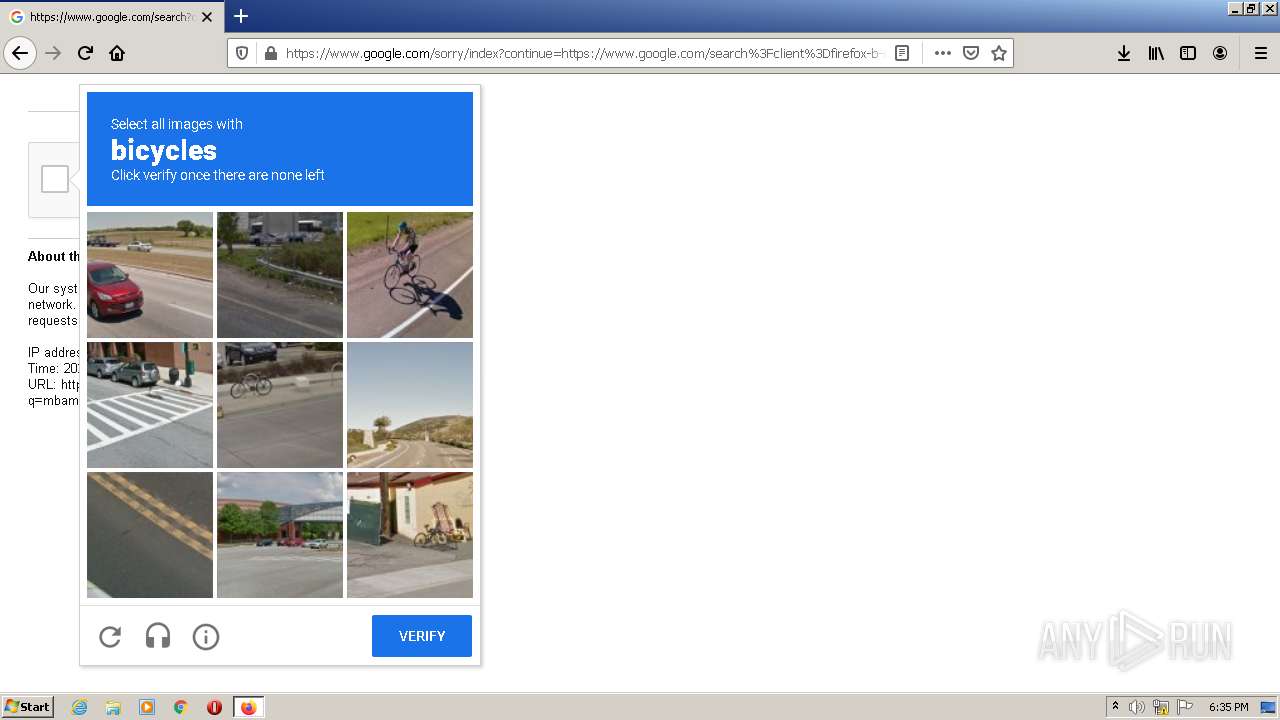Open the Windows Start menu

click(x=27, y=707)
